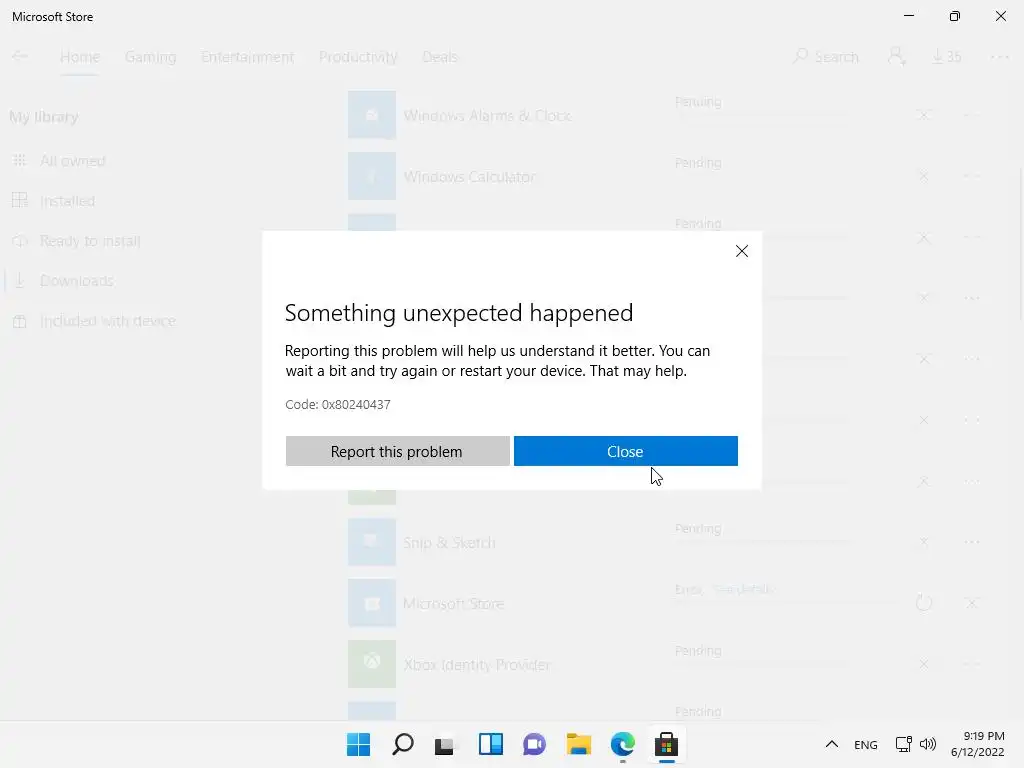
Task: Open taskbar Search
Action: [x=402, y=744]
